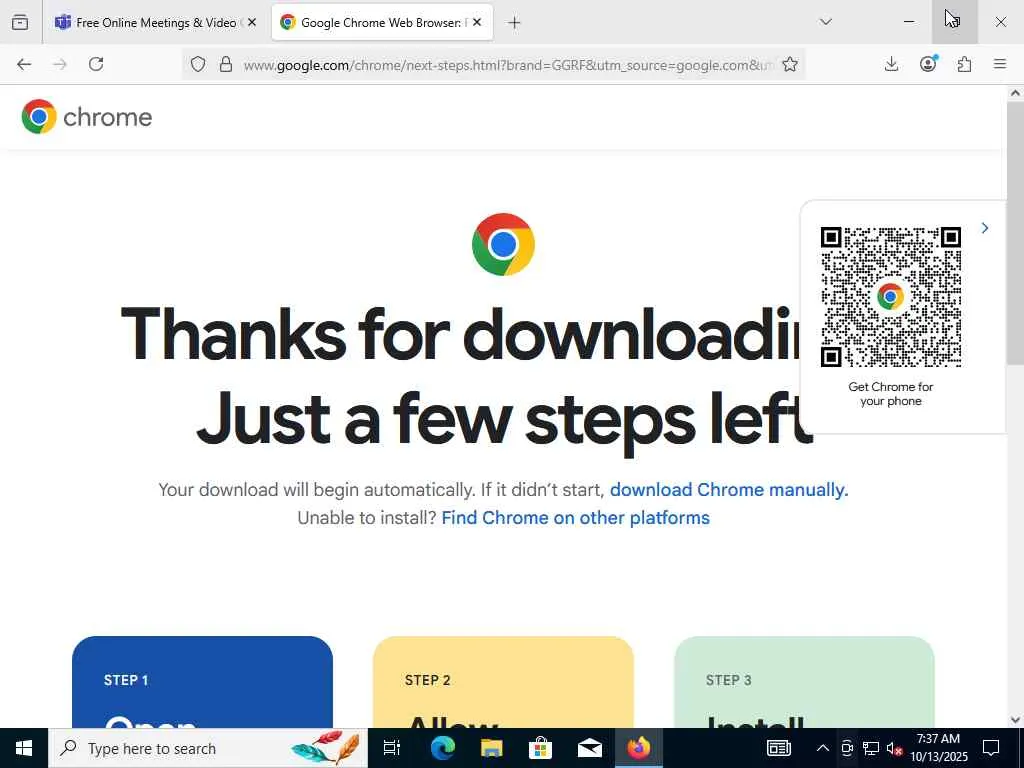
Task: Open the downloads panel
Action: coord(891,64)
